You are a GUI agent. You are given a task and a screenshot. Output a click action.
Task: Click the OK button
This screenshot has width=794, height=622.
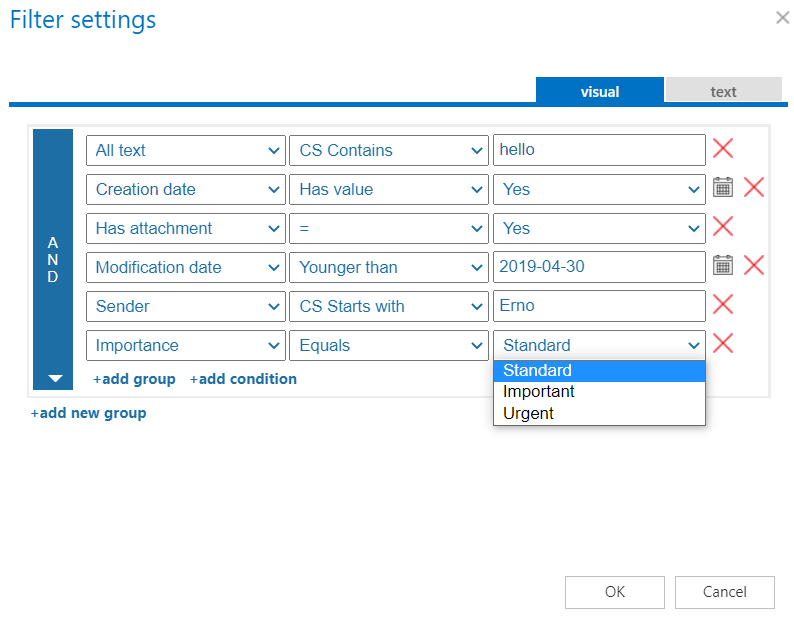pyautogui.click(x=614, y=592)
